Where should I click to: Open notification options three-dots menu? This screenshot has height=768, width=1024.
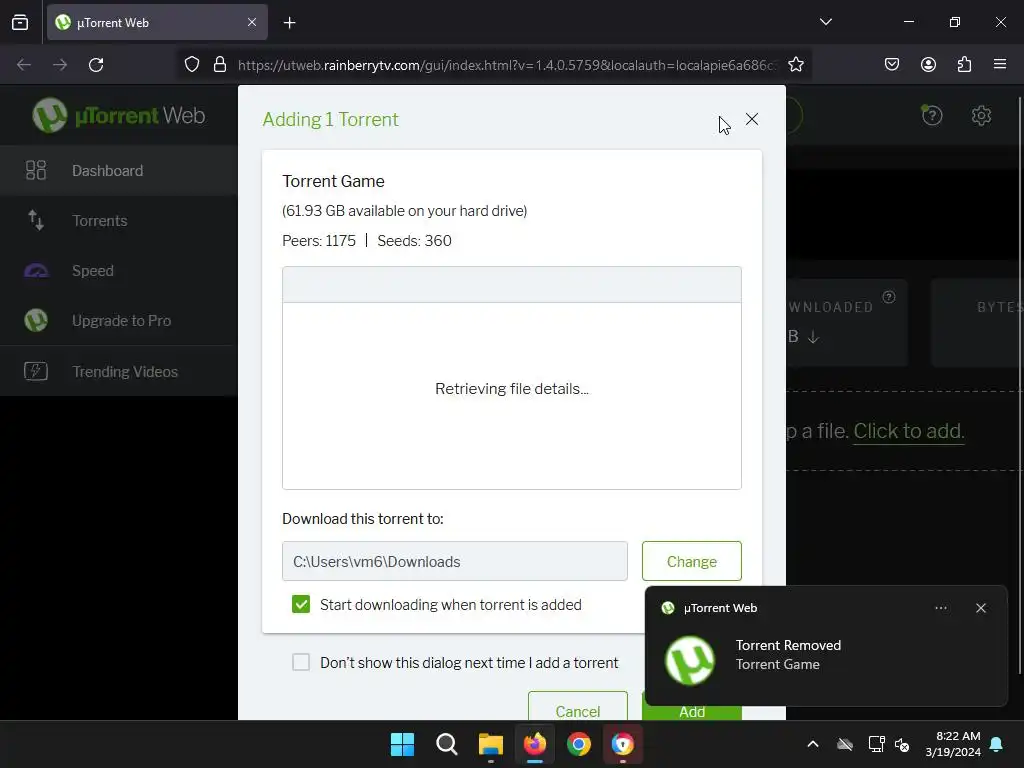[x=940, y=608]
